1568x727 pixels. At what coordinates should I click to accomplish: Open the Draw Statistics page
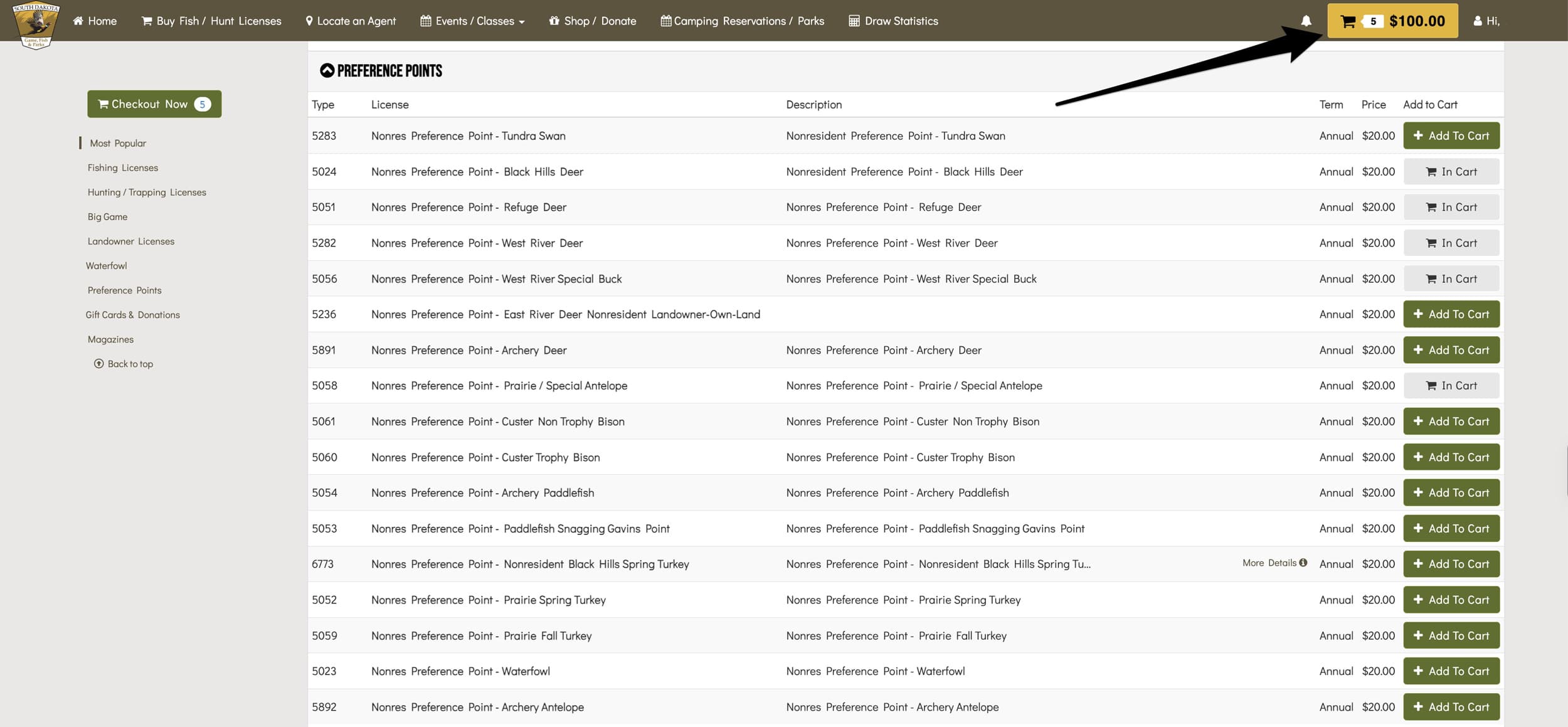[x=894, y=21]
